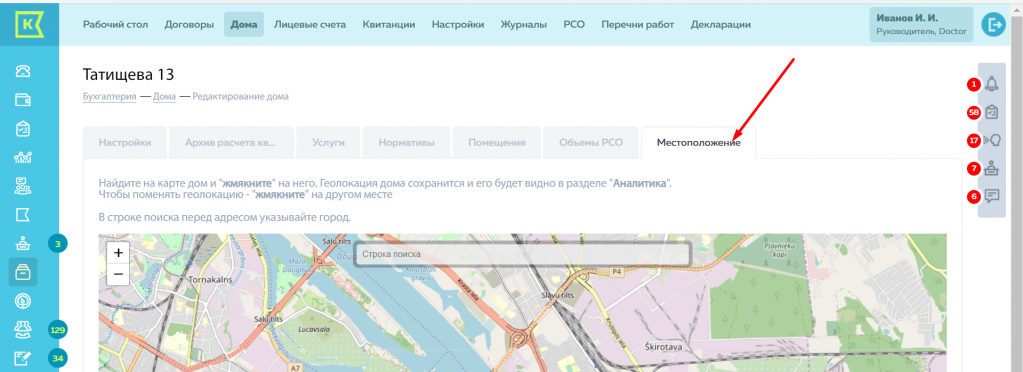
Task: Open the telephone icon in left sidebar
Action: [x=23, y=71]
